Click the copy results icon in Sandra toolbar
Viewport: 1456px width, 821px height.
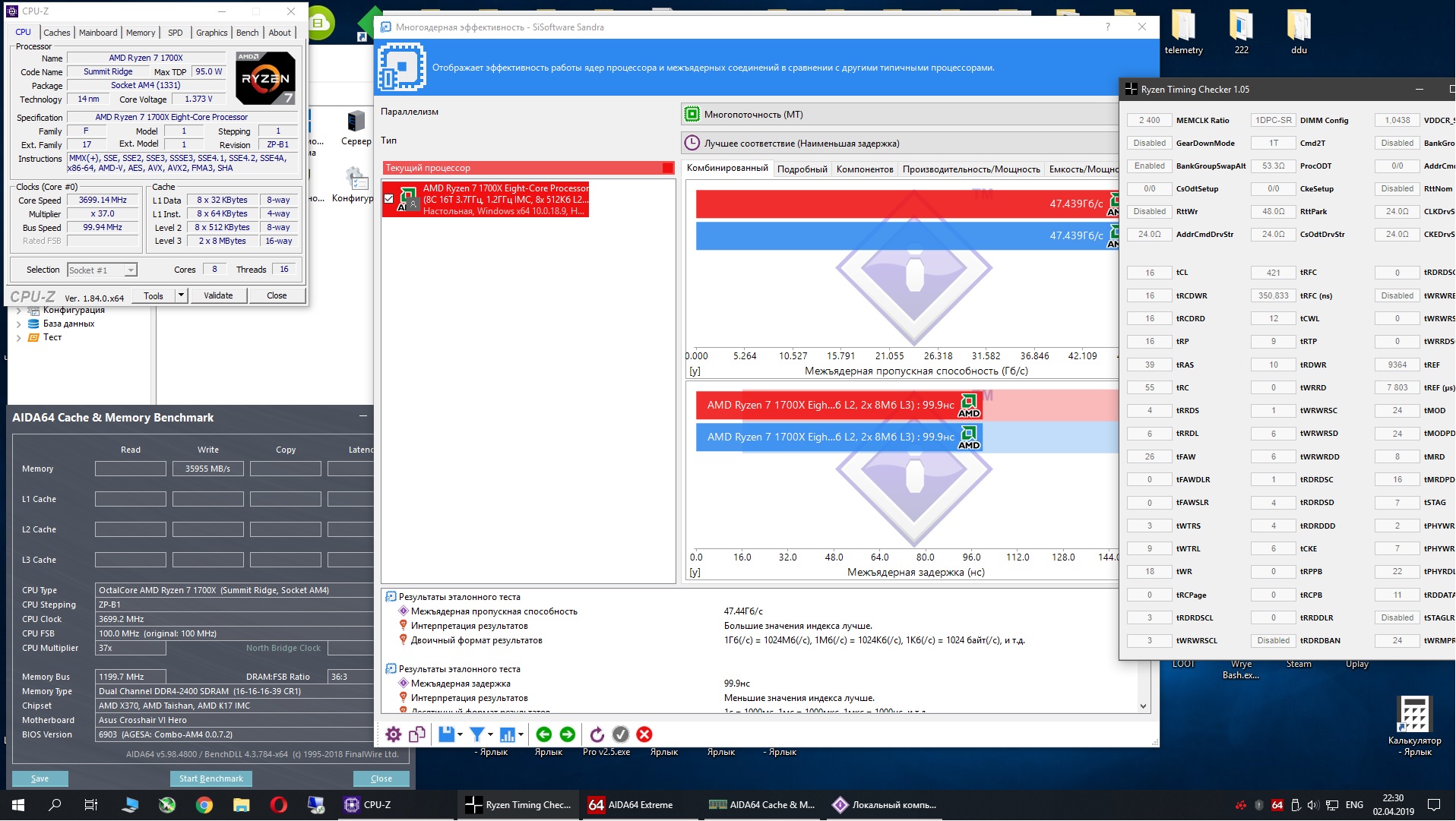coord(416,734)
